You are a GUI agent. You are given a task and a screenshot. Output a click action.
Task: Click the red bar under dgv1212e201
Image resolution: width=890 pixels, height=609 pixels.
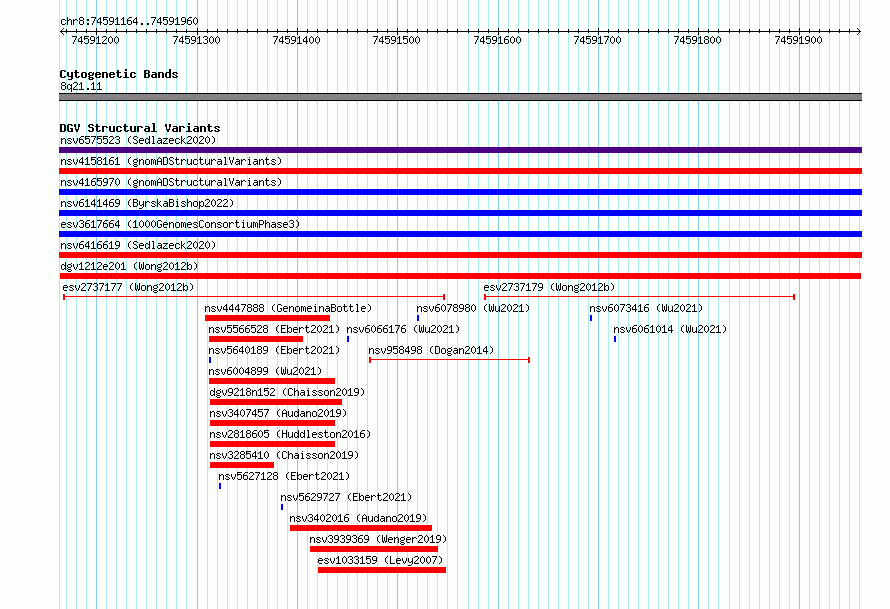coord(460,276)
